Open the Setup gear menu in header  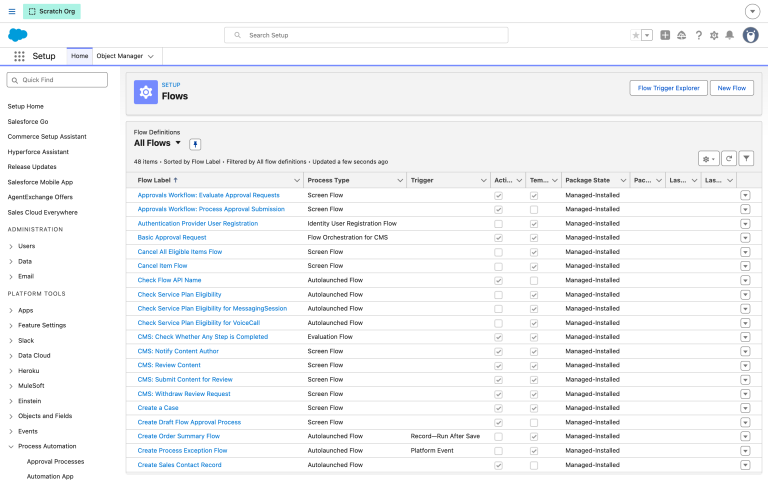pyautogui.click(x=714, y=35)
